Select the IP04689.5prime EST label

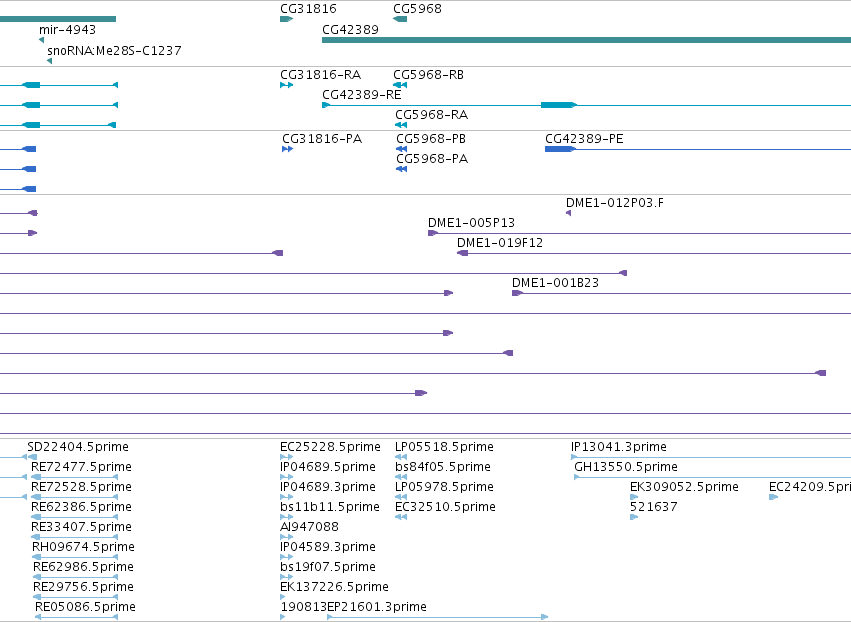(328, 467)
